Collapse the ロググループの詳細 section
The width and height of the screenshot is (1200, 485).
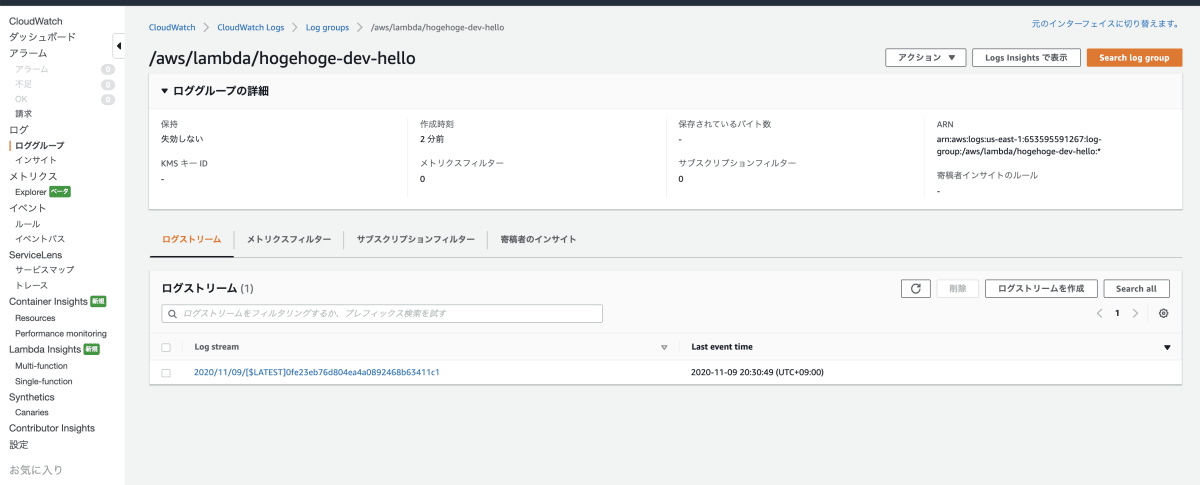[165, 91]
